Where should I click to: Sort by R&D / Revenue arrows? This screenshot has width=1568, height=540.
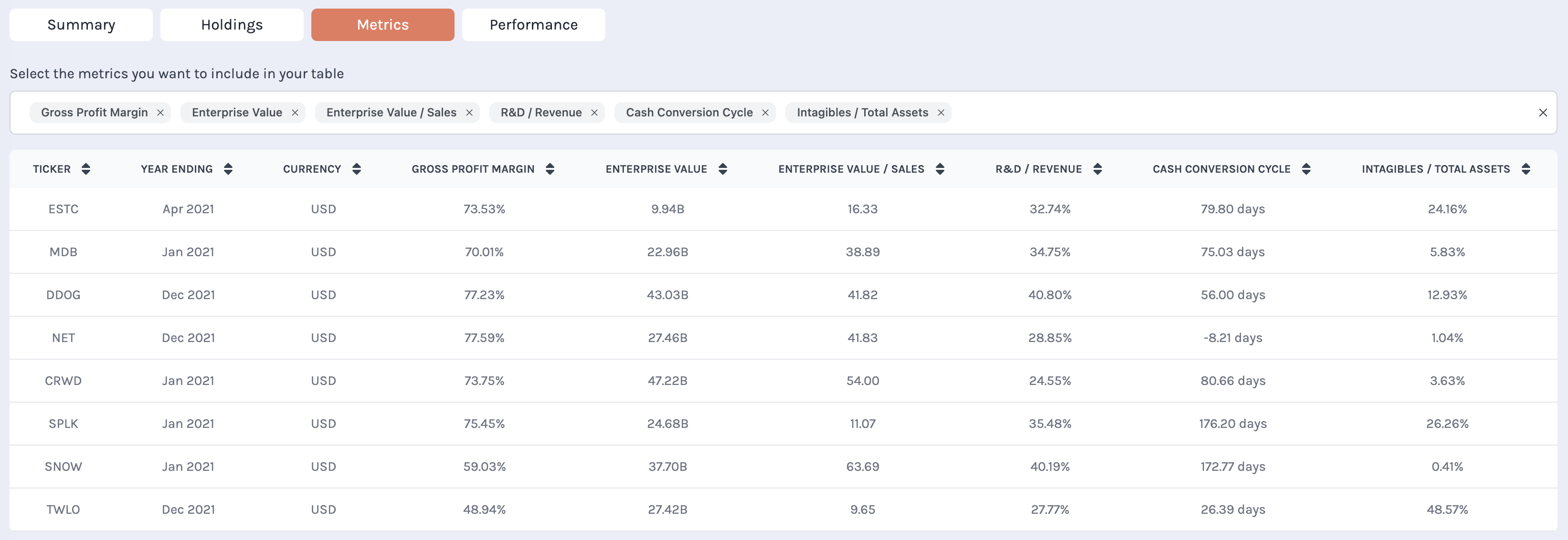[1098, 169]
